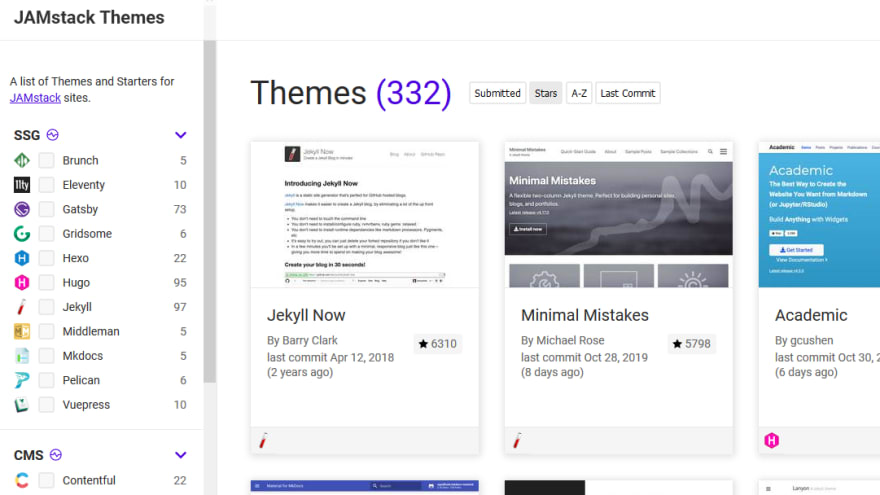This screenshot has height=495, width=880.
Task: Click the Hexo logo icon
Action: pos(22,258)
